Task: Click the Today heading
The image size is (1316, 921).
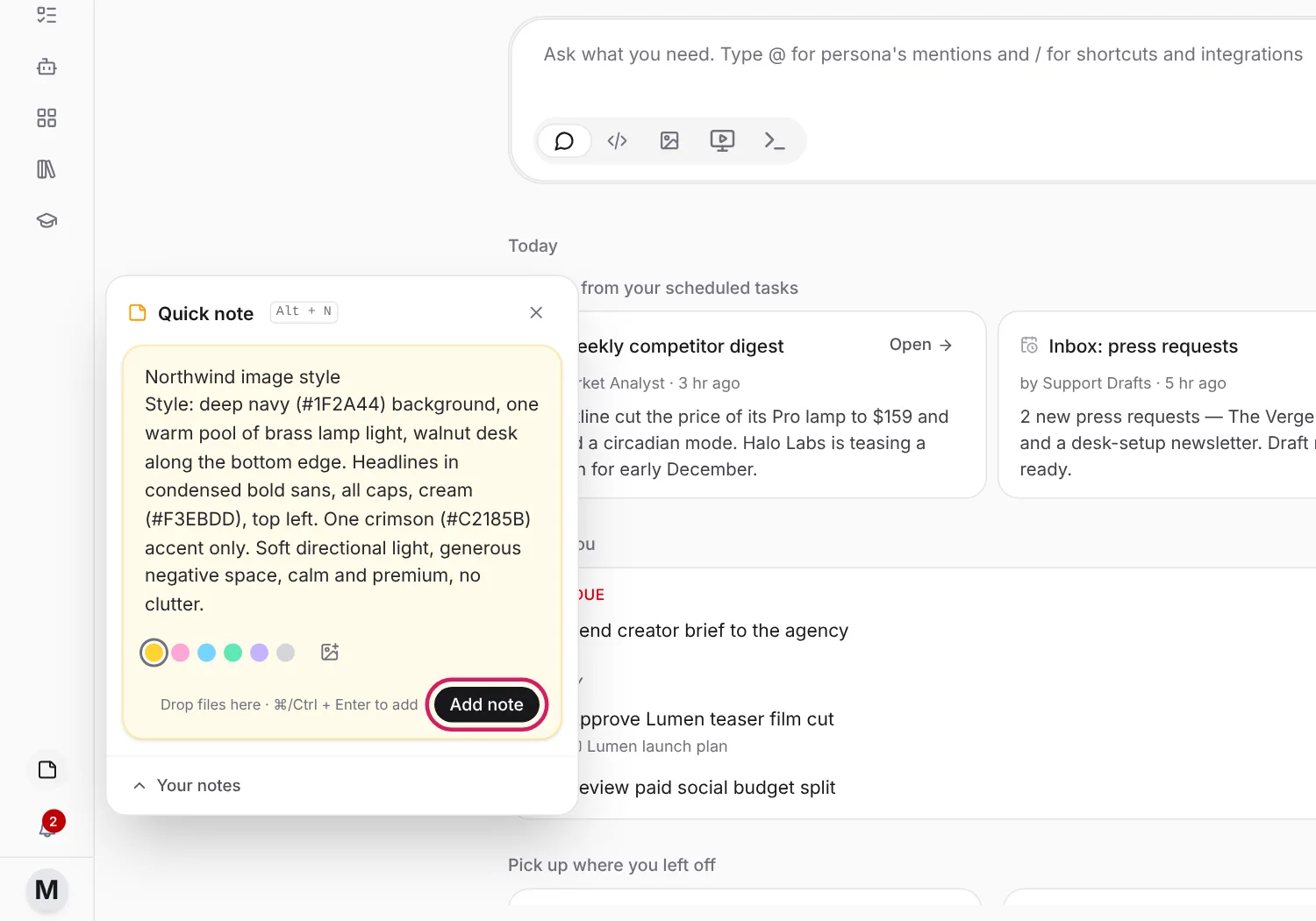Action: coord(533,246)
